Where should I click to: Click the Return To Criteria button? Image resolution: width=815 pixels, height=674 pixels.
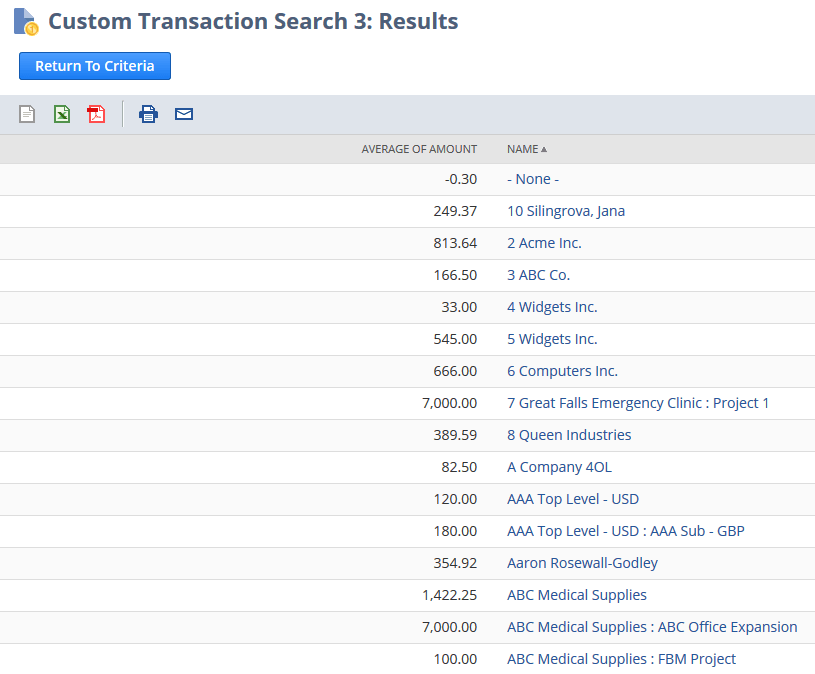click(x=95, y=66)
